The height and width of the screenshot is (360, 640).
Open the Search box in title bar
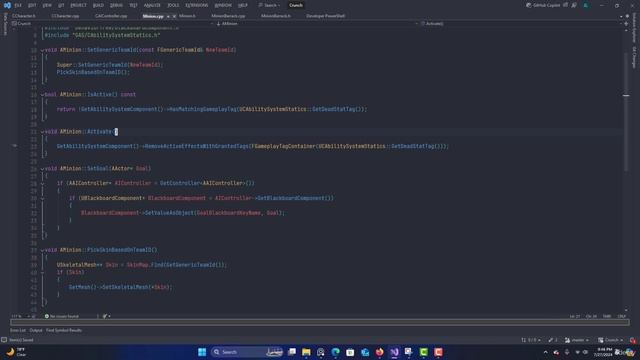point(269,5)
